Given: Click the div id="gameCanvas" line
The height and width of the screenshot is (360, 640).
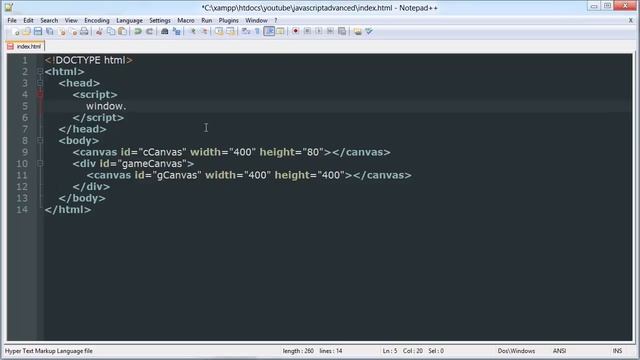Looking at the screenshot, I should 133,164.
